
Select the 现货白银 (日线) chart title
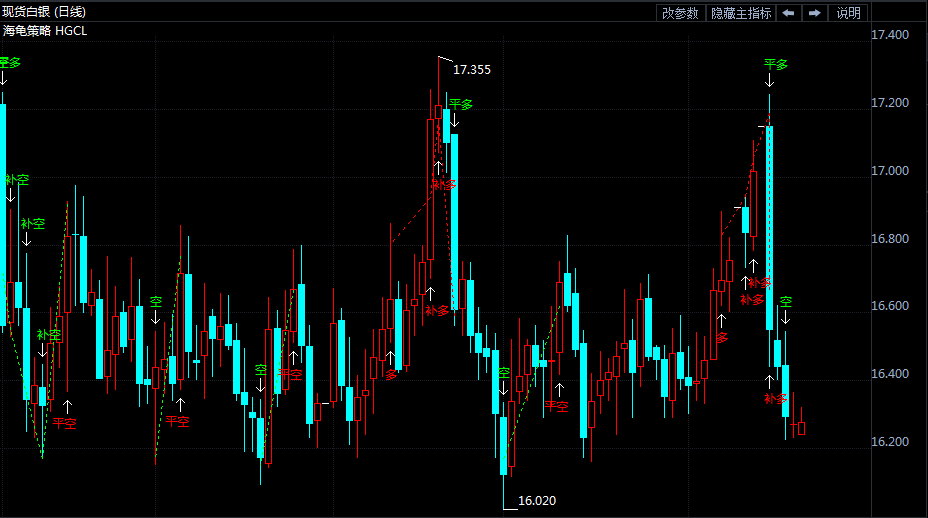[44, 12]
